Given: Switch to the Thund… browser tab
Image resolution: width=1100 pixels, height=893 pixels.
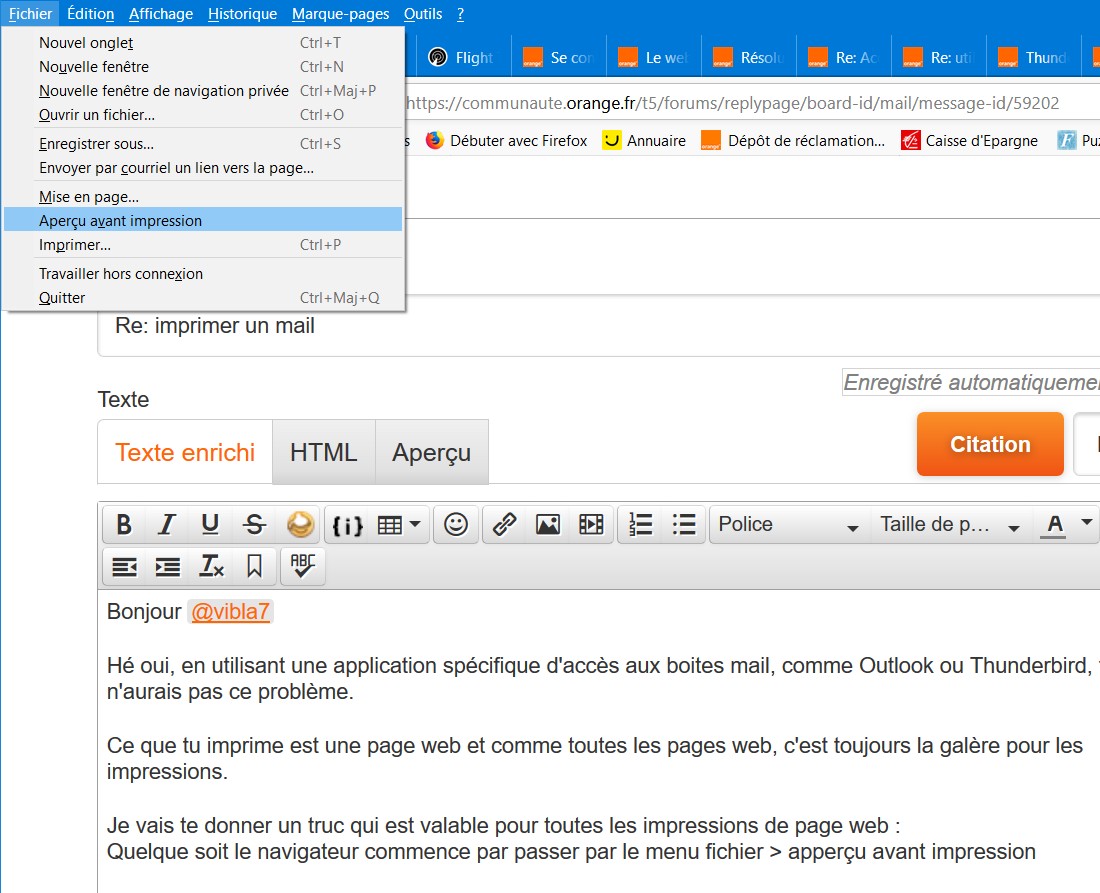Looking at the screenshot, I should (1035, 57).
